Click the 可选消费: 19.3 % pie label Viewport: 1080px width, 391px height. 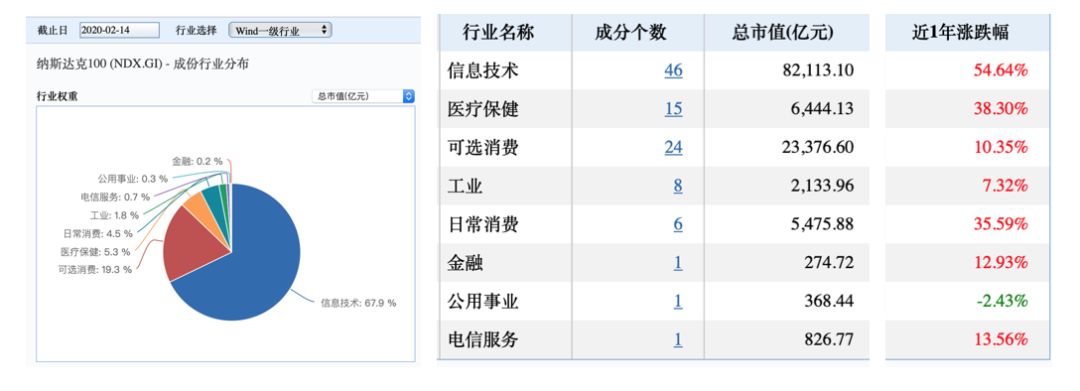click(x=95, y=269)
